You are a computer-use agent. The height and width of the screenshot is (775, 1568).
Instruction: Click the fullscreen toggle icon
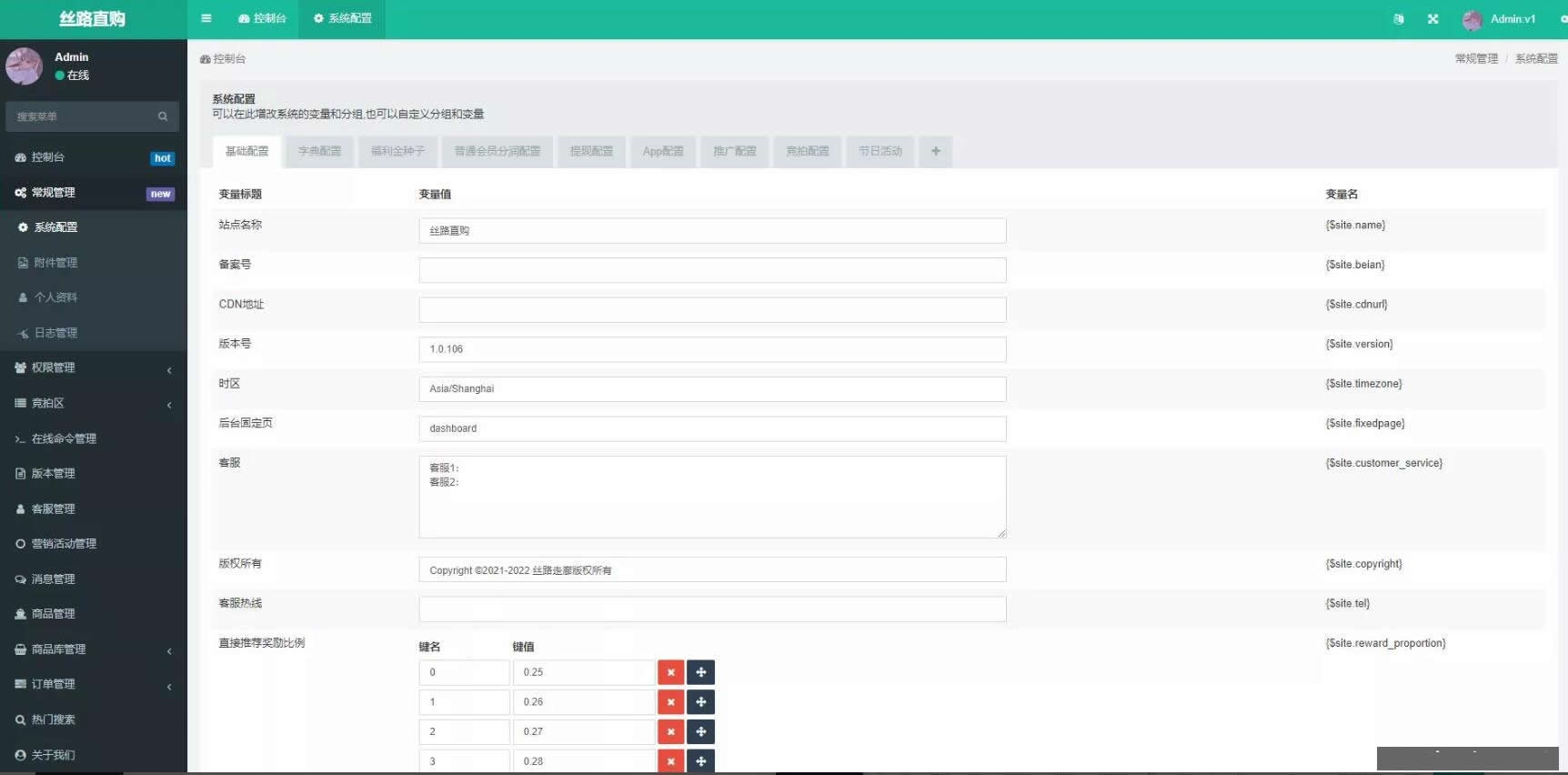click(1432, 19)
